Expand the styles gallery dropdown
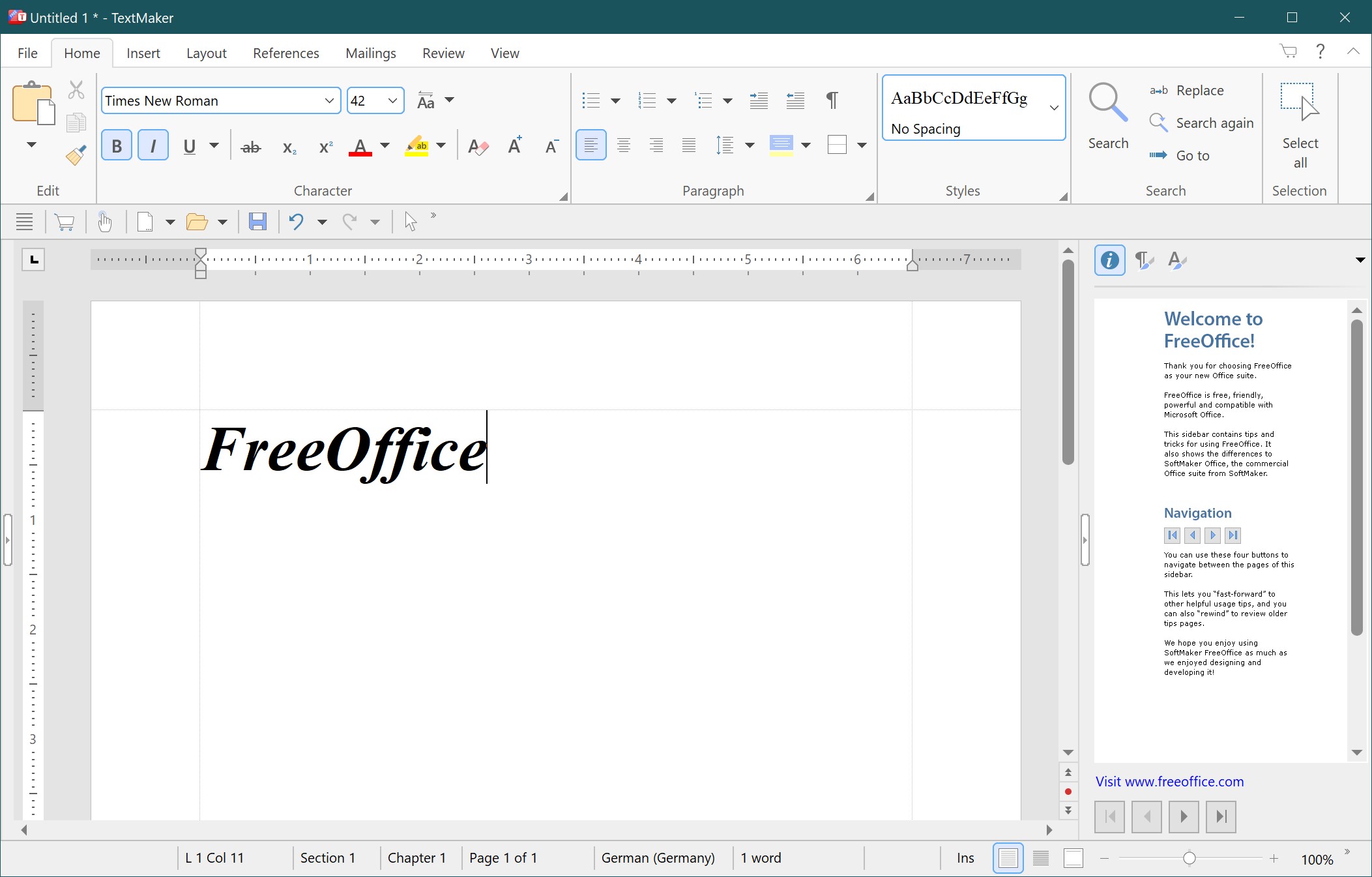1372x877 pixels. click(x=1054, y=108)
